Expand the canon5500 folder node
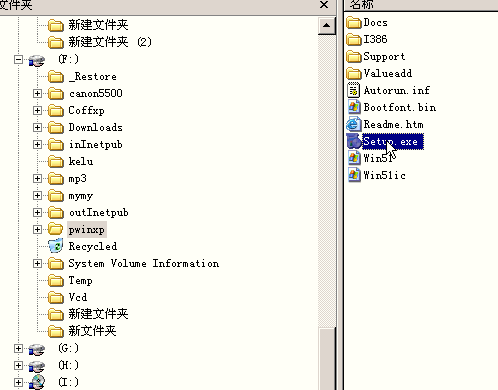Viewport: 498px width, 390px height. point(37,94)
